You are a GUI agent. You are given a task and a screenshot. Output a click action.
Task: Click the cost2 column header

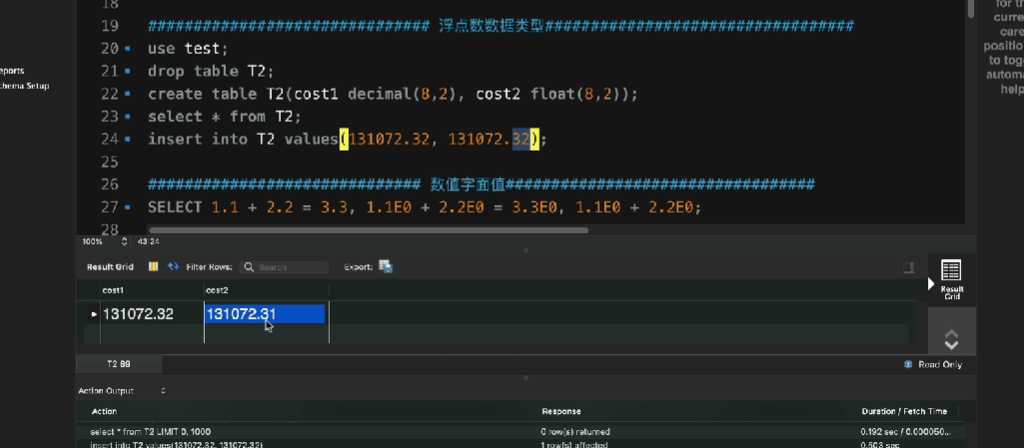pos(266,290)
